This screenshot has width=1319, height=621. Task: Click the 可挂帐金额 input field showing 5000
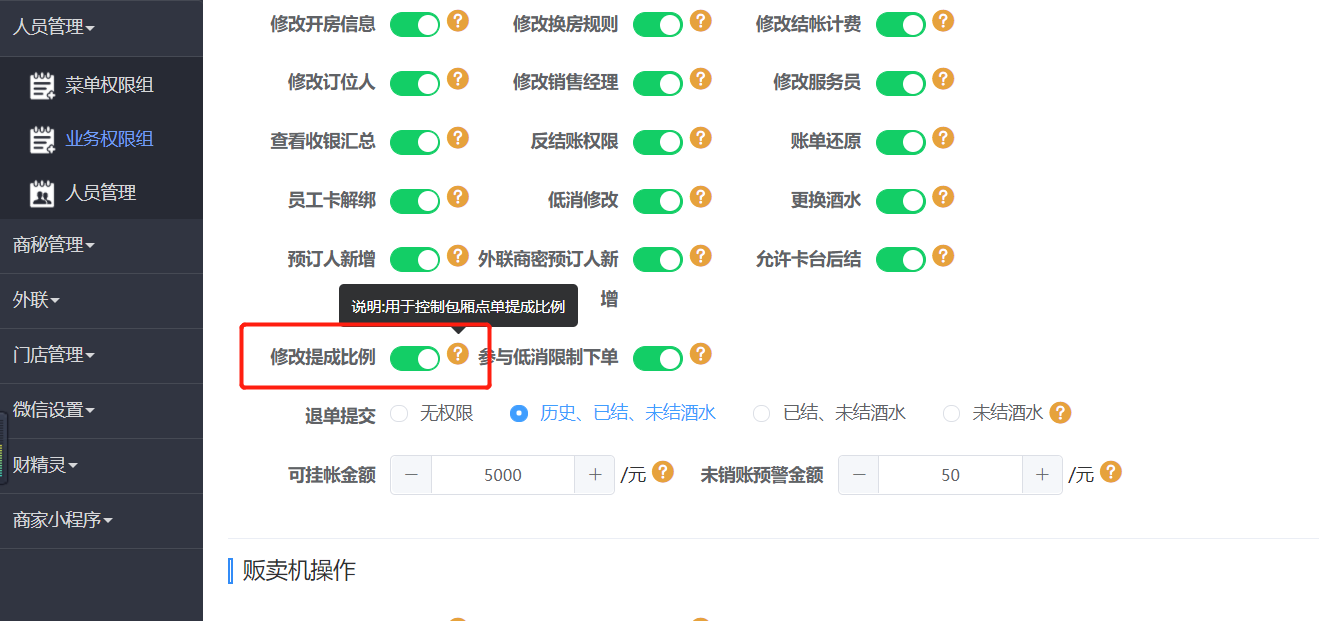pos(503,475)
